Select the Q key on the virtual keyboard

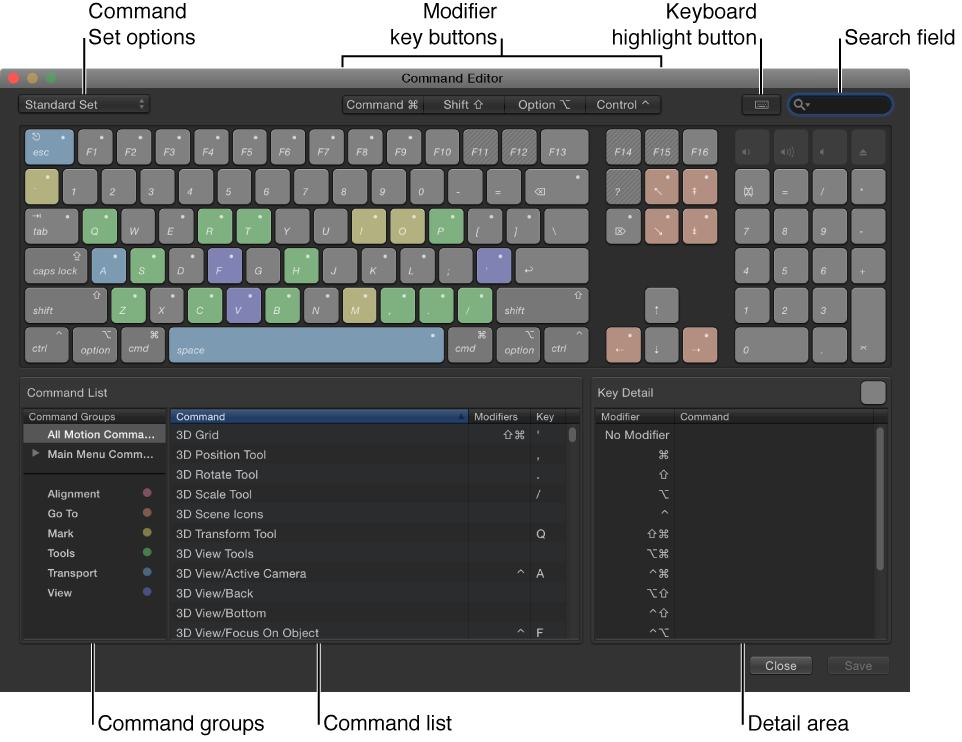(x=99, y=226)
